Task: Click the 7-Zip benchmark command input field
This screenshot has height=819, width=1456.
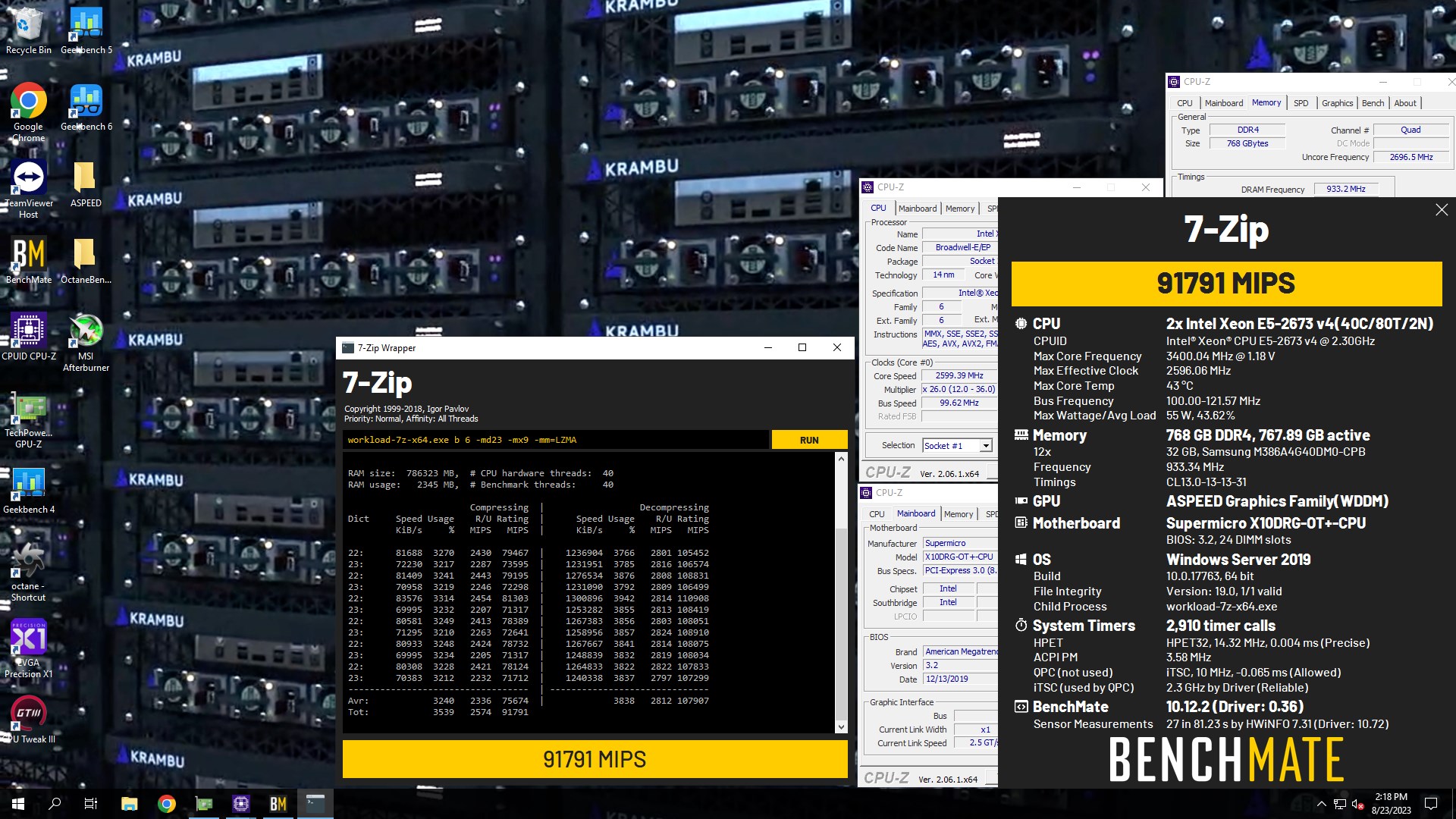Action: pos(556,440)
